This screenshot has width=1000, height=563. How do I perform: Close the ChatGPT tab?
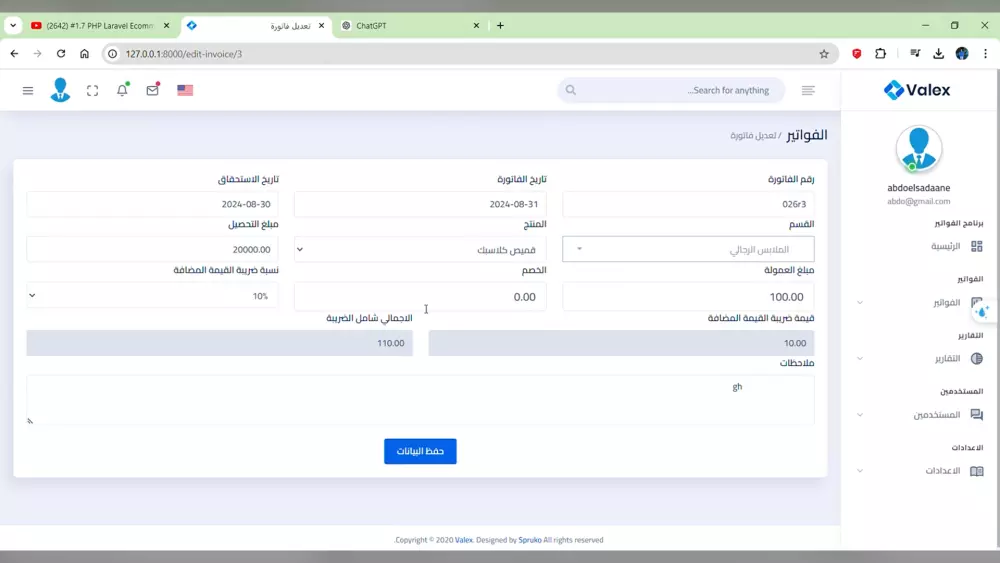(x=476, y=26)
